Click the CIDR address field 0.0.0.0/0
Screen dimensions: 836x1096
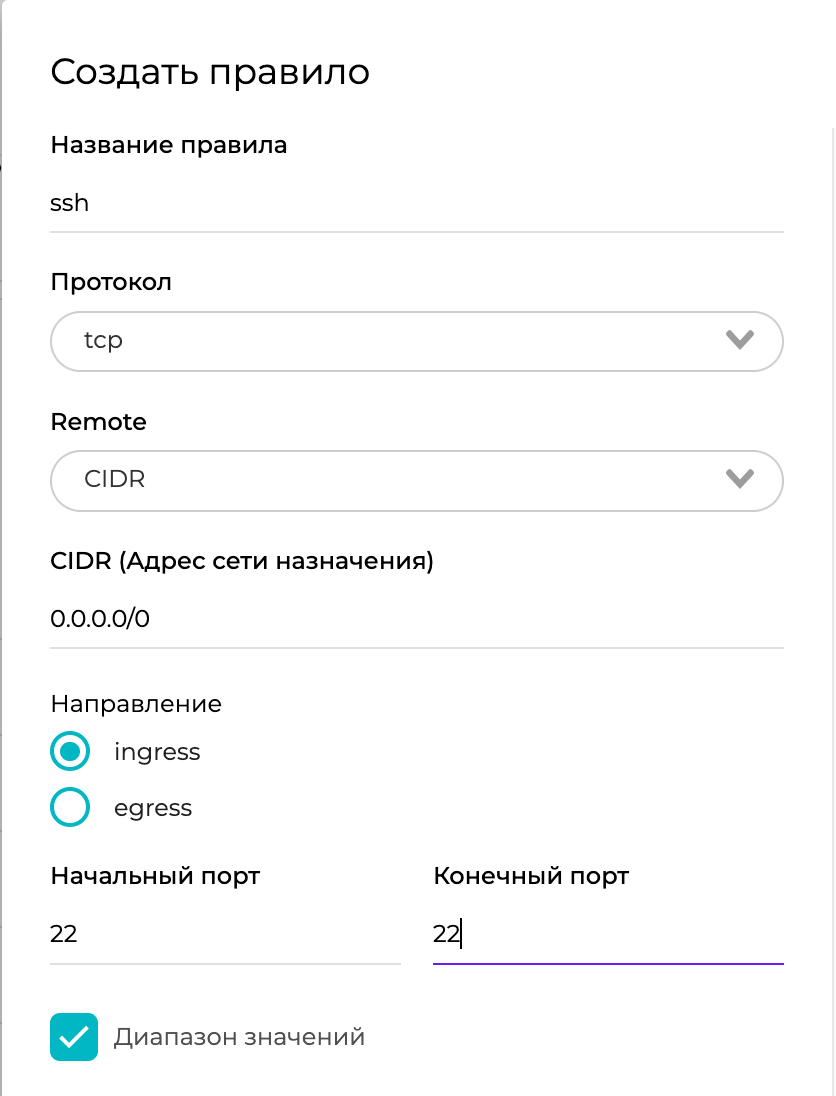tap(416, 619)
